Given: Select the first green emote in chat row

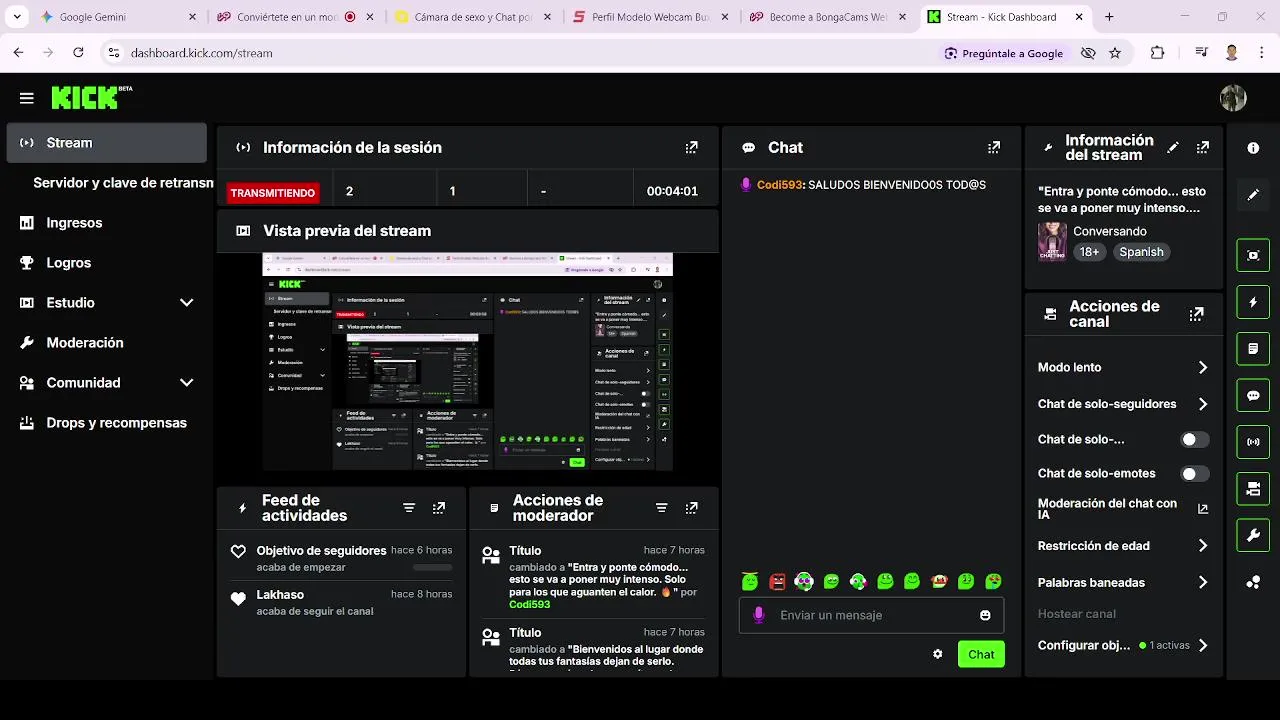Looking at the screenshot, I should [x=750, y=581].
